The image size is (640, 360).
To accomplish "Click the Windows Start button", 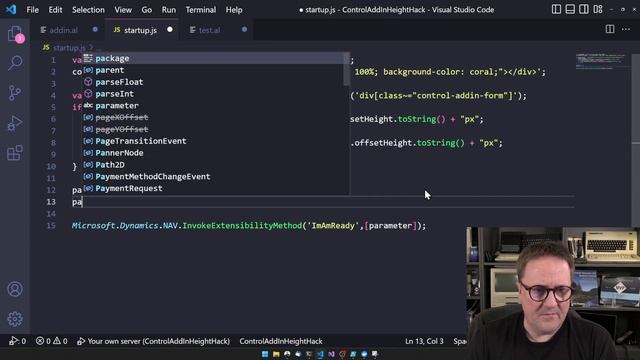I will [x=265, y=354].
